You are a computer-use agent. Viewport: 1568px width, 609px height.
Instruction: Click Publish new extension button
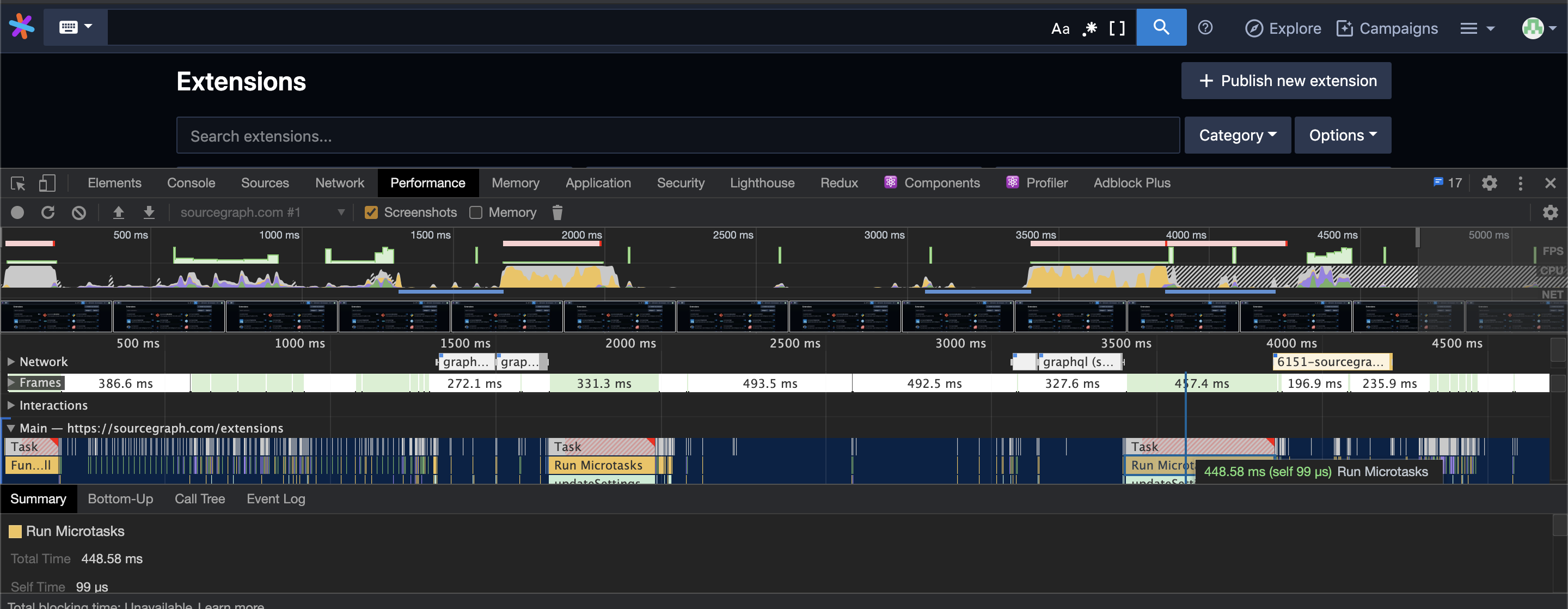click(x=1285, y=81)
